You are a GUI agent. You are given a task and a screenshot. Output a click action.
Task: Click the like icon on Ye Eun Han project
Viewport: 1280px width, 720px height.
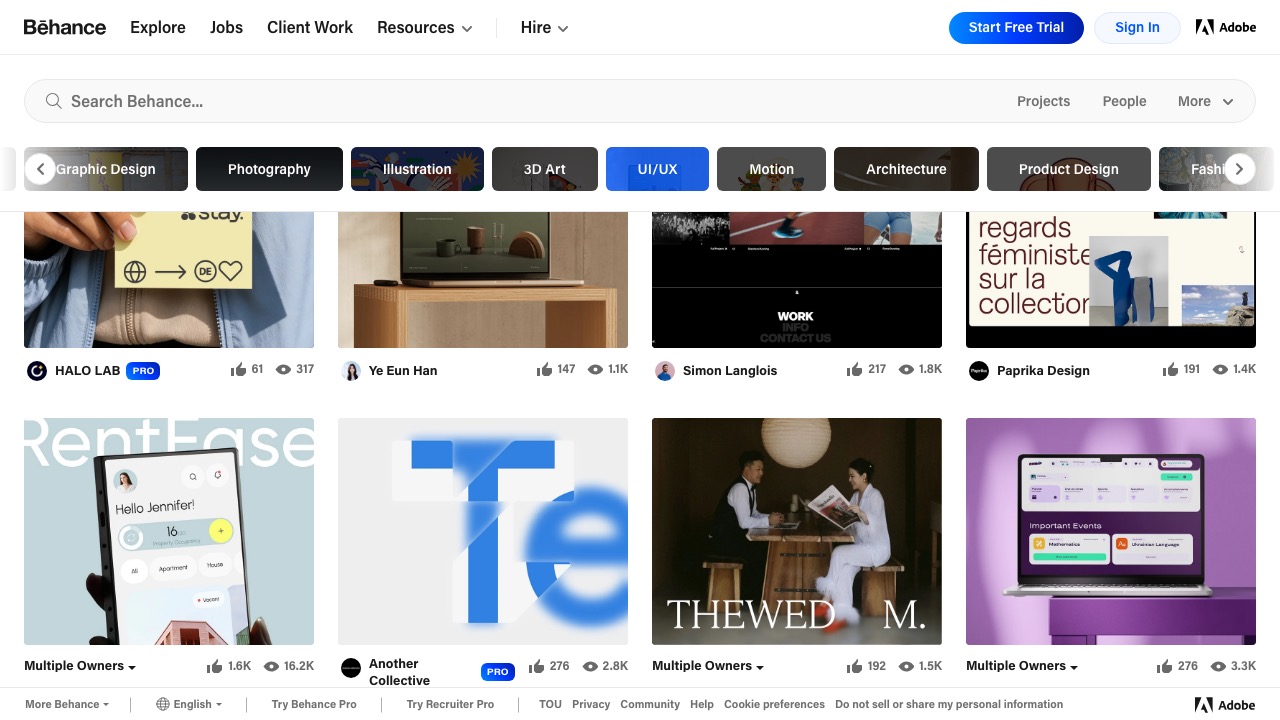(544, 369)
